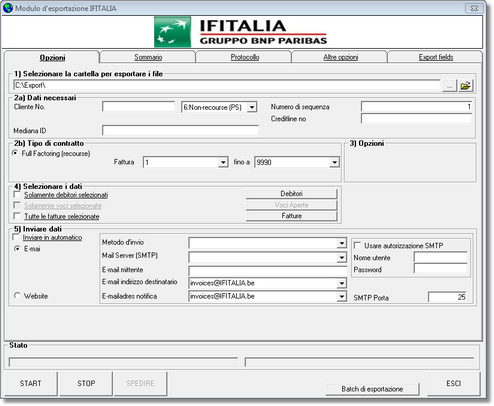
Task: Toggle Inviare in automatico checkbox
Action: [x=16, y=237]
